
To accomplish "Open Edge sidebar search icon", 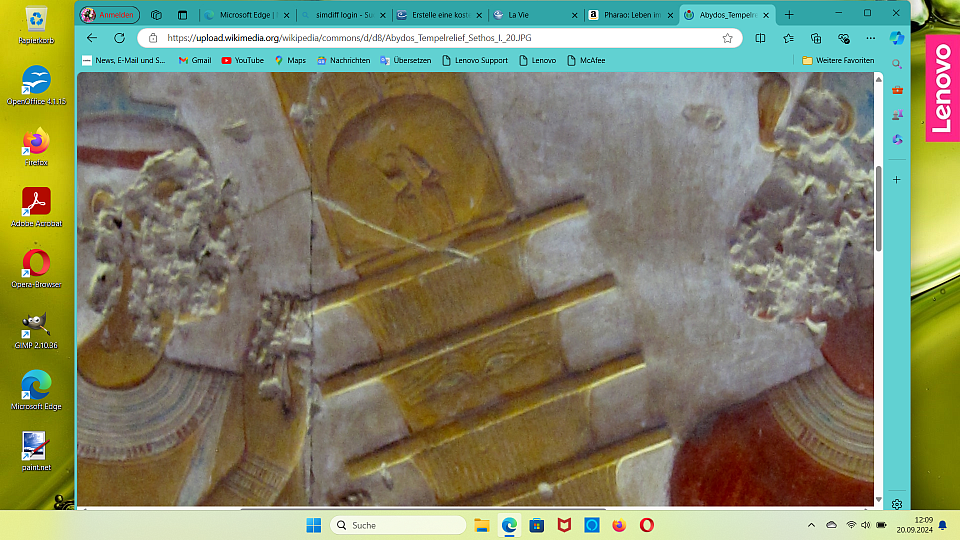I will pos(897,64).
